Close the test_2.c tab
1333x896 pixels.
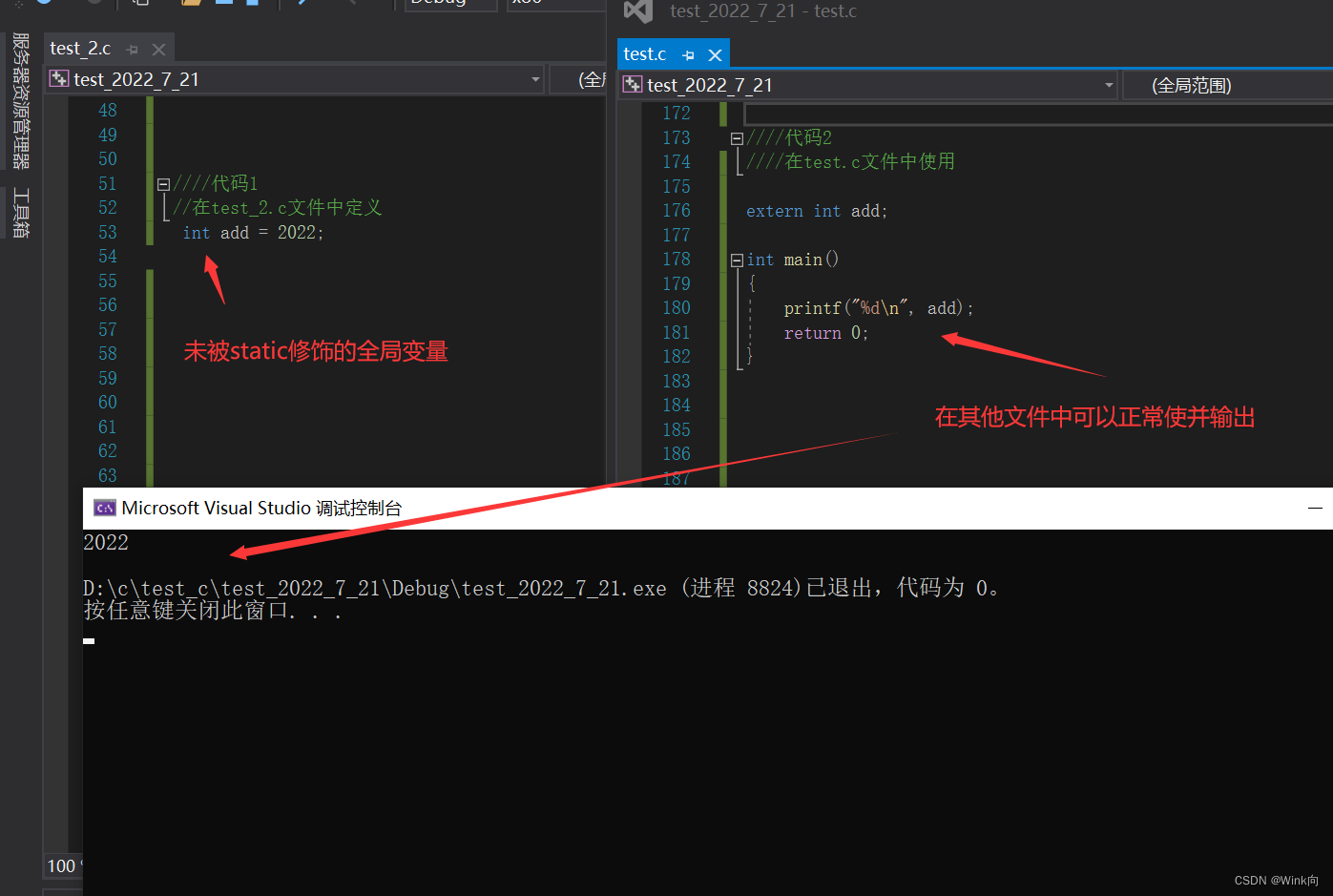[159, 50]
